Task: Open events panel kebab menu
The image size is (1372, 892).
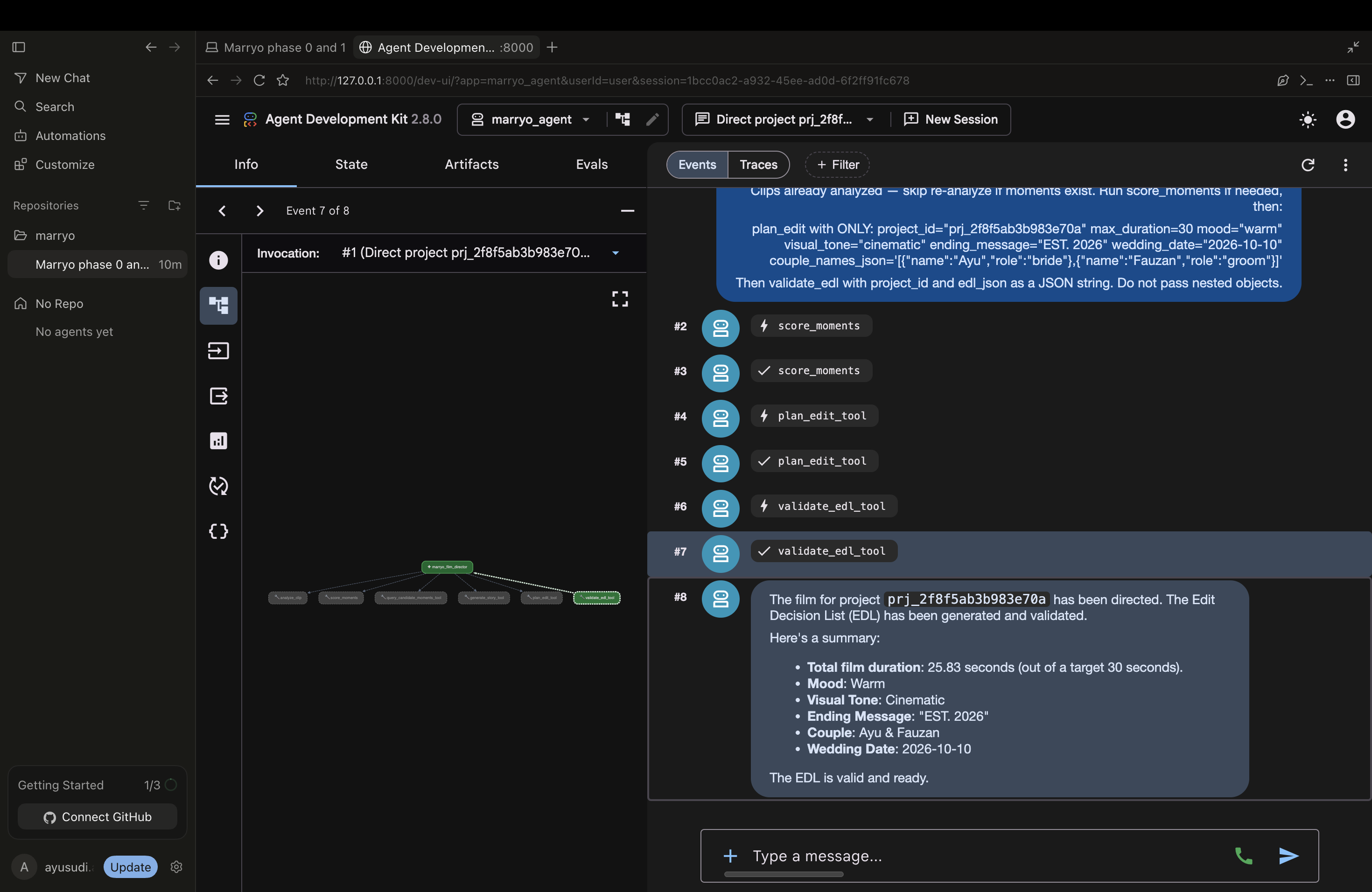Action: coord(1345,165)
